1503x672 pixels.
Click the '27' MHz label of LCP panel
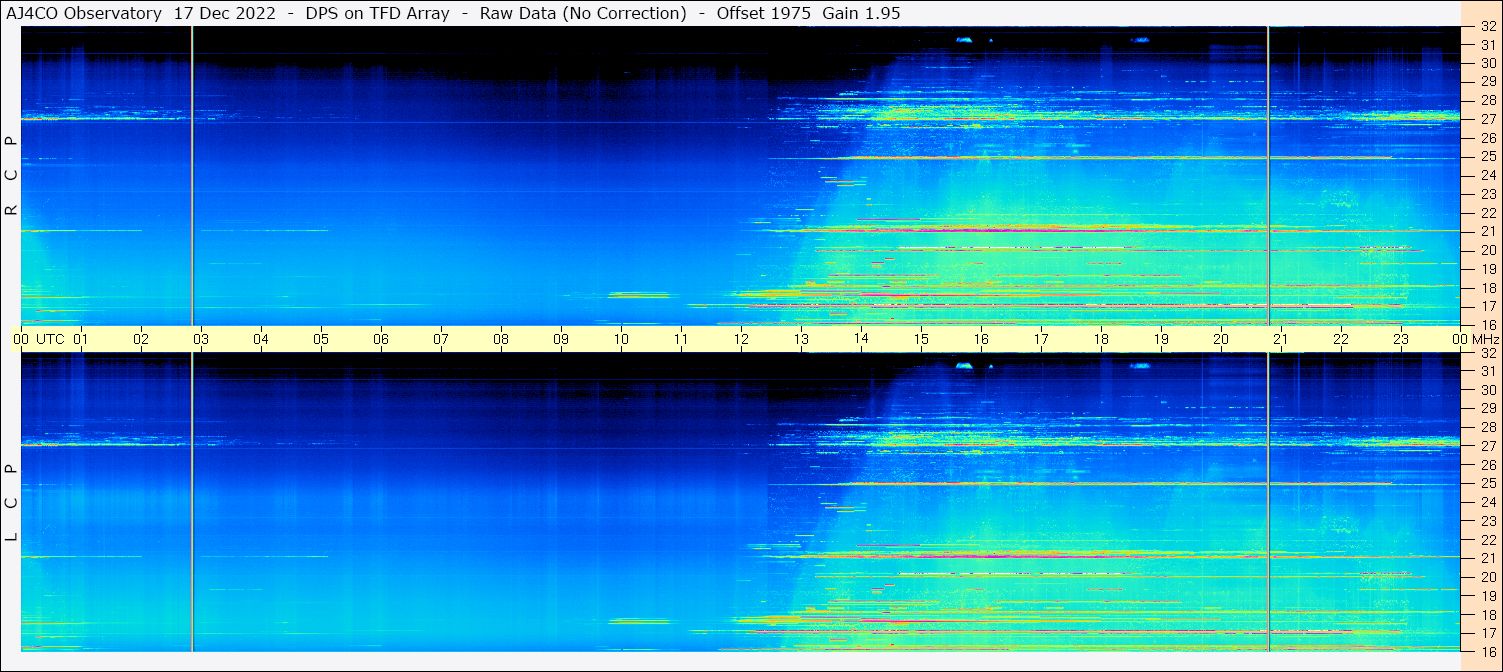(x=1487, y=446)
